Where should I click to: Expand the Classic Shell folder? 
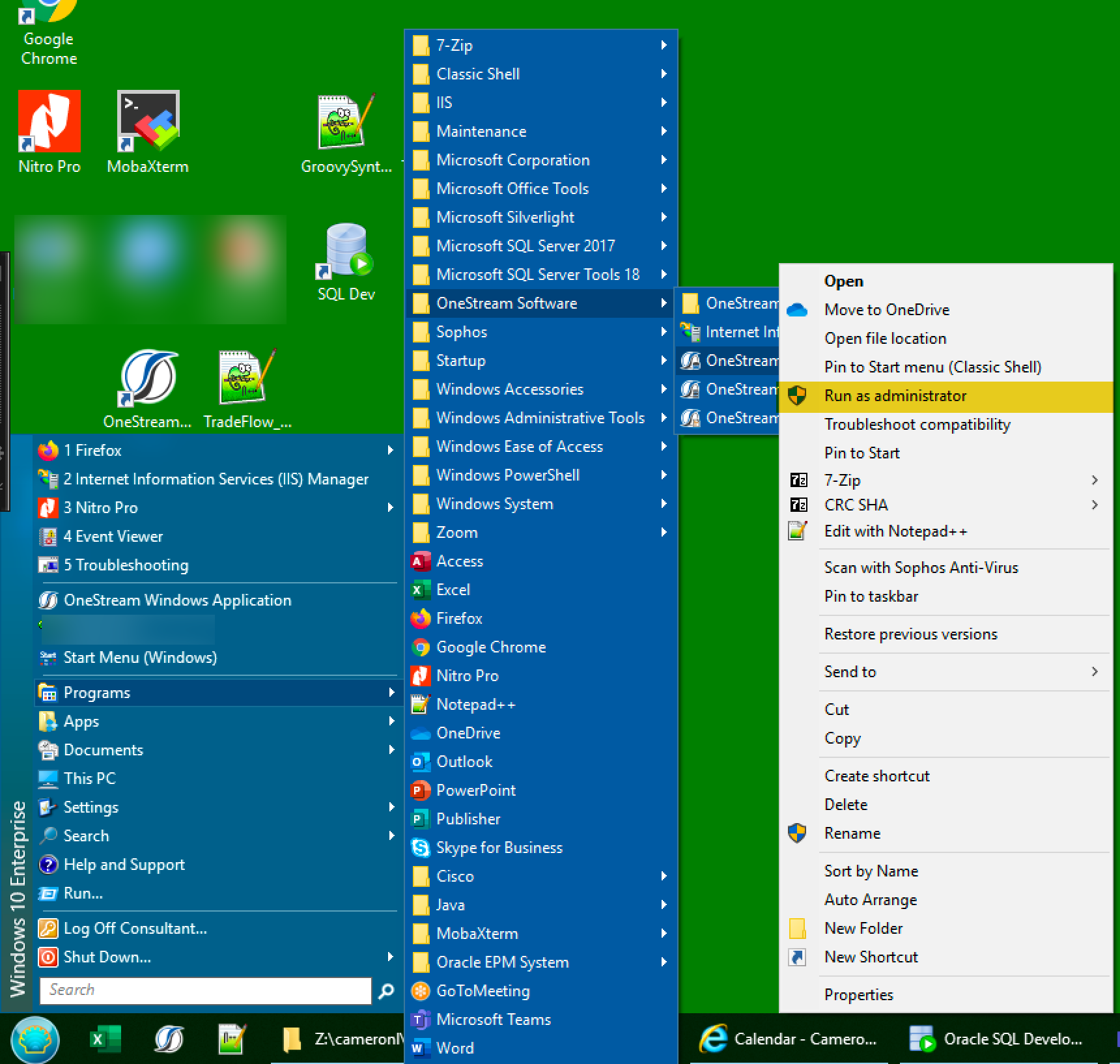(541, 74)
